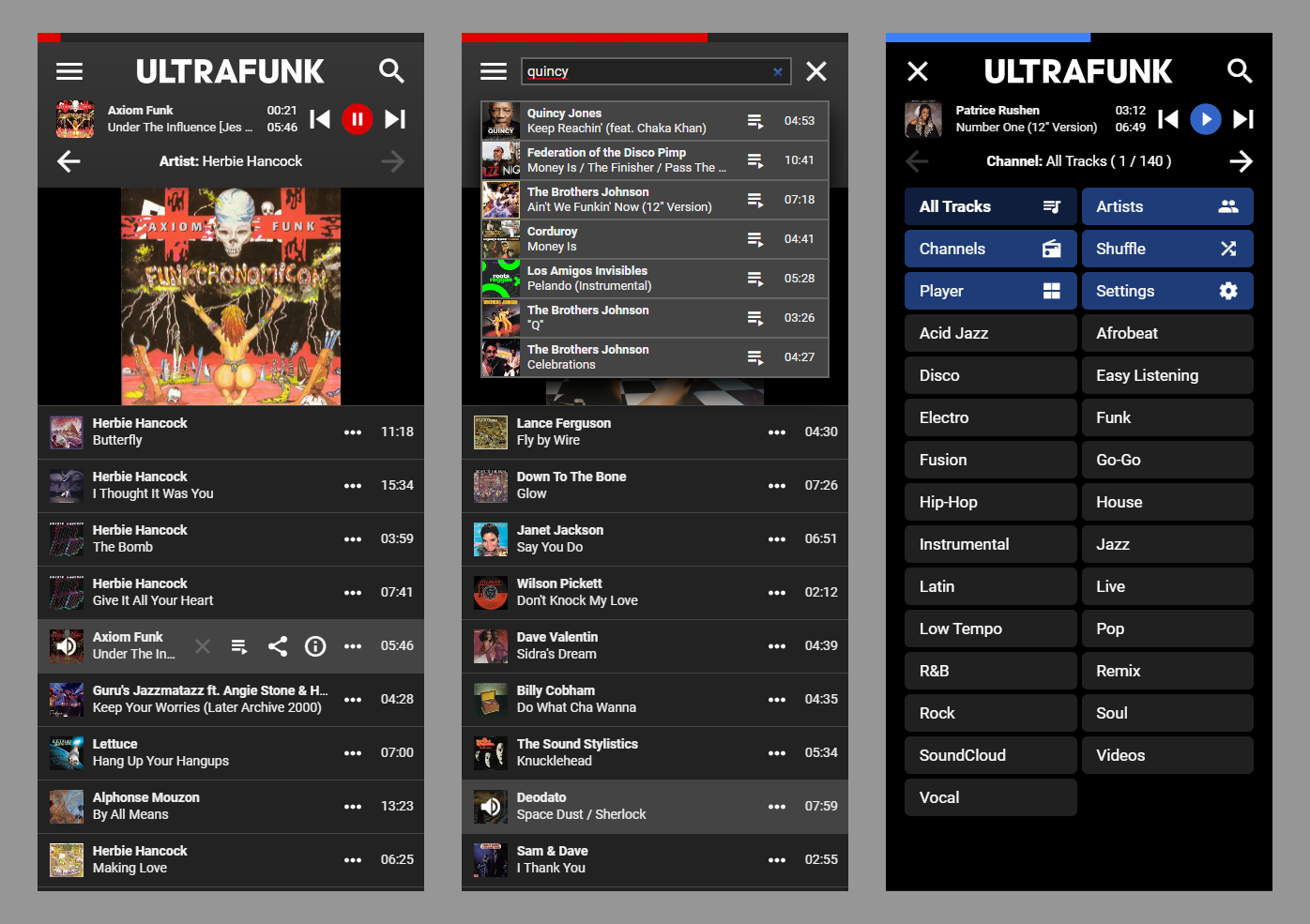Screen dimensions: 1310x924
Task: Queue Federation of the Disco Pimp result
Action: click(755, 160)
